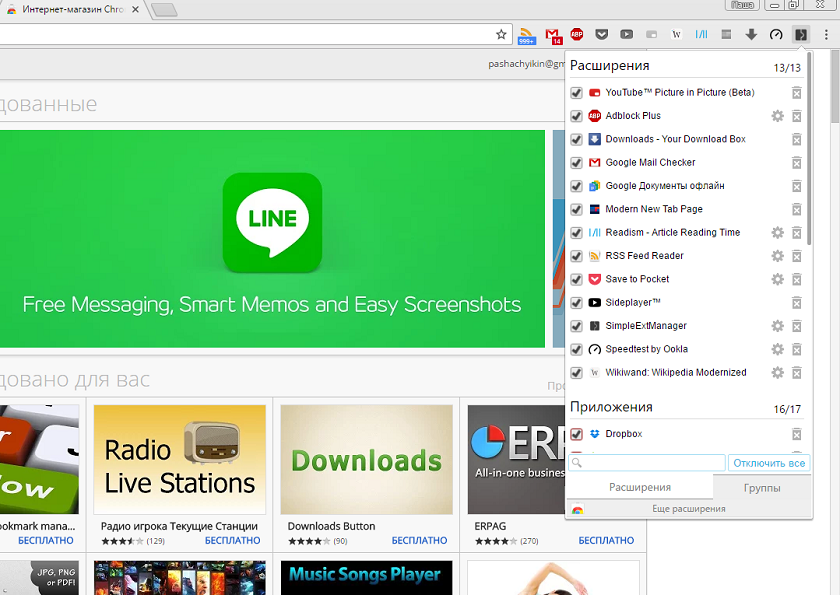This screenshot has width=840, height=595.
Task: Open RSS Feed Reader toolbar icon
Action: coord(527,35)
